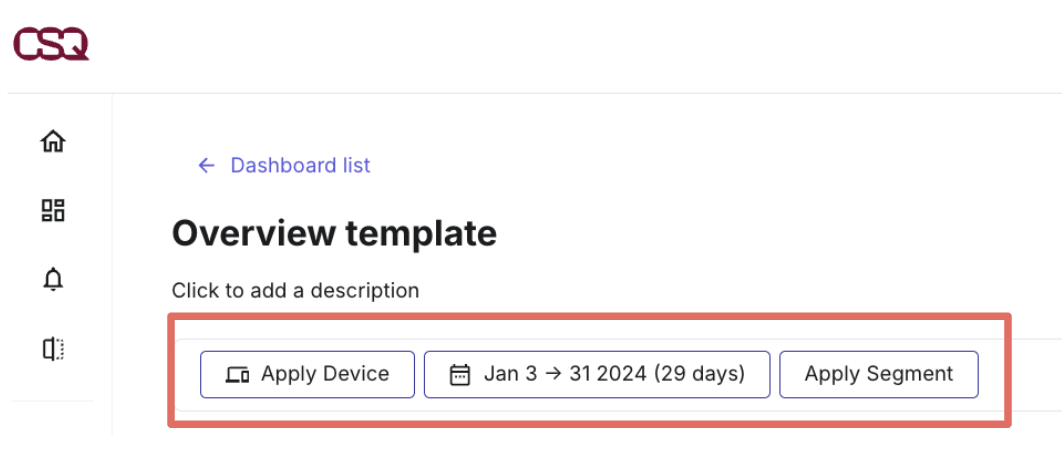Click the "Apply Segment" text label
1062x474 pixels.
click(x=878, y=374)
